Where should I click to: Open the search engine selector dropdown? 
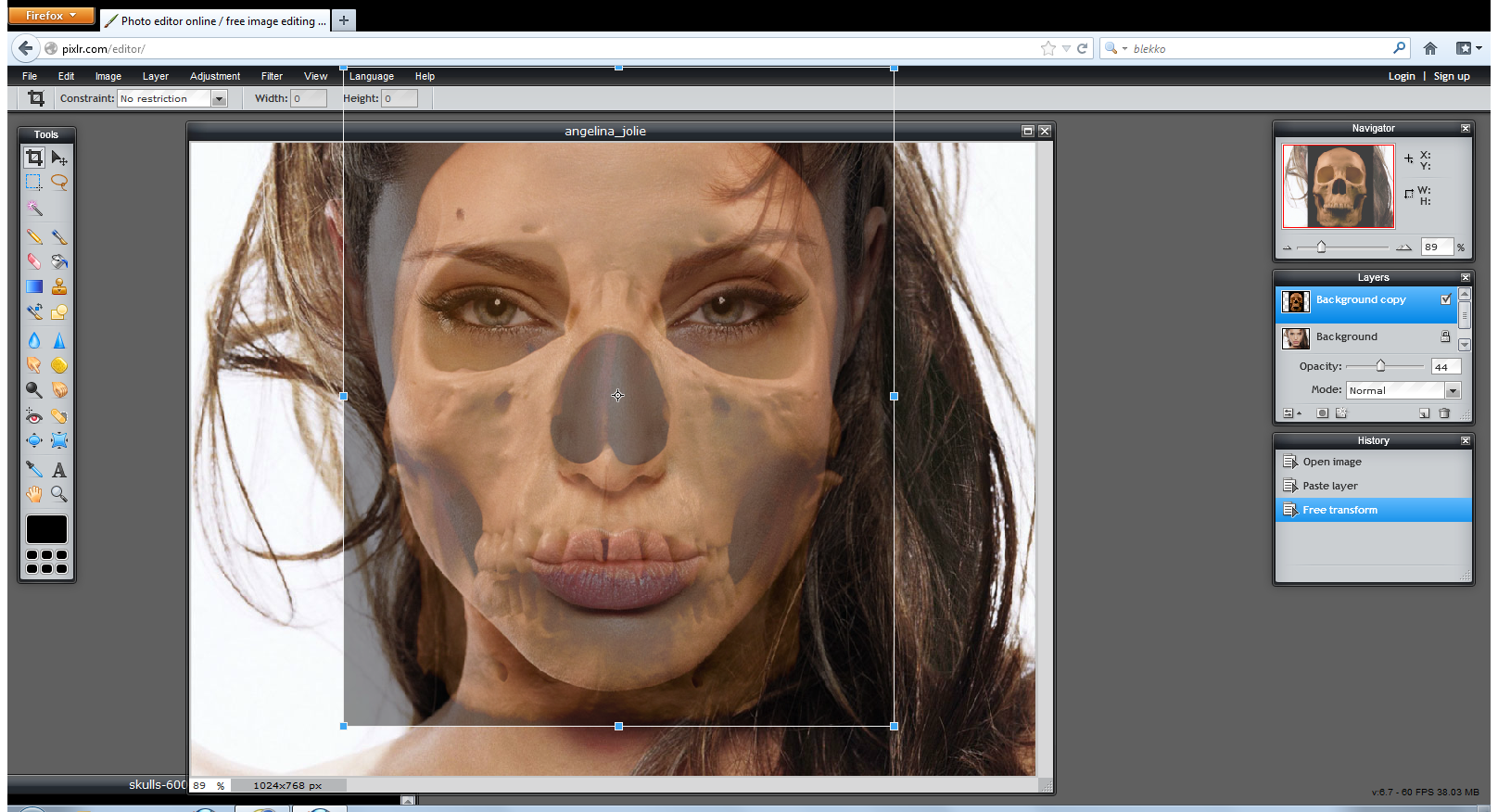tap(1115, 48)
